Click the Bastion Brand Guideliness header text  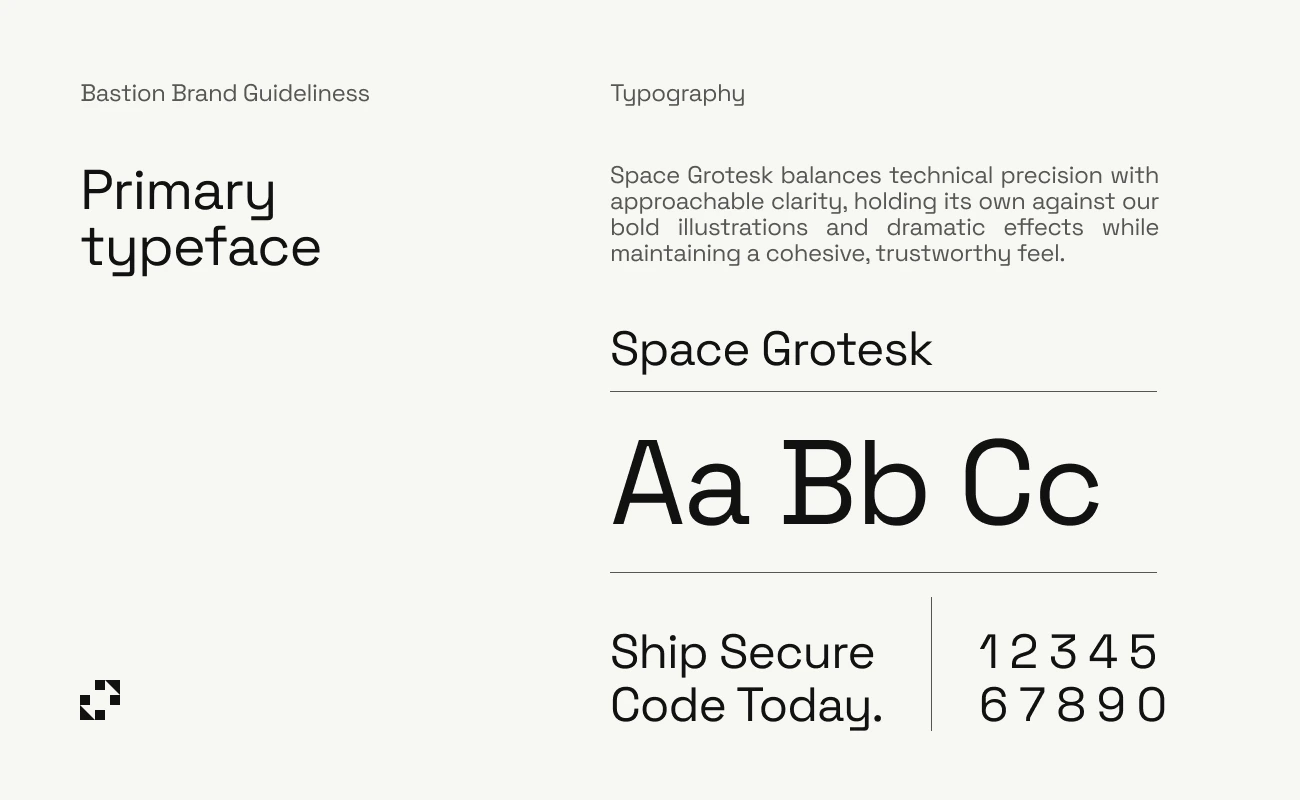pos(225,93)
